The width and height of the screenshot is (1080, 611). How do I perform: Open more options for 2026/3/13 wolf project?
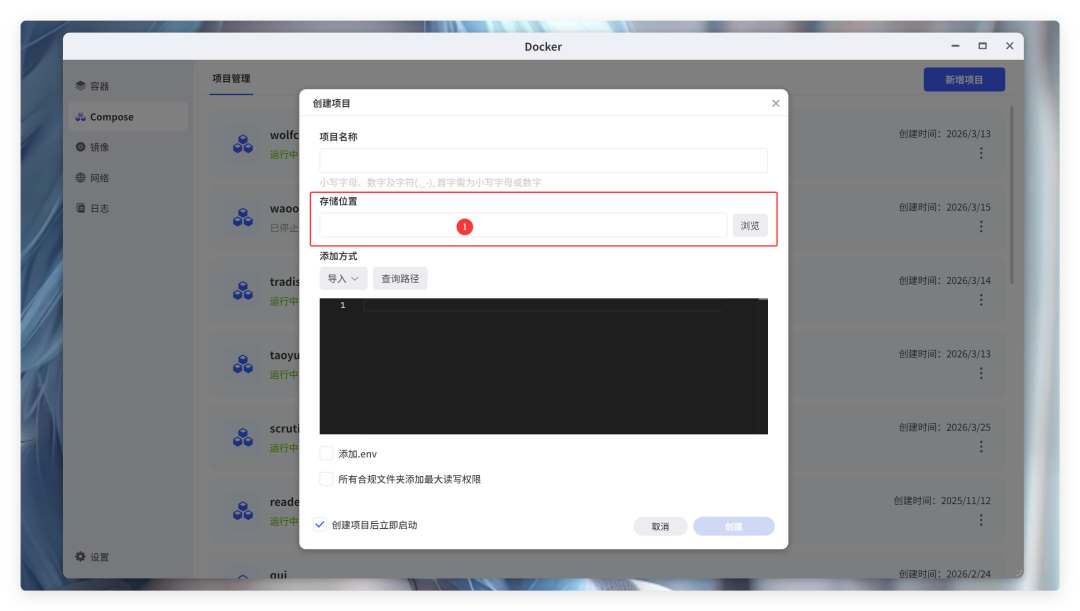click(x=982, y=153)
